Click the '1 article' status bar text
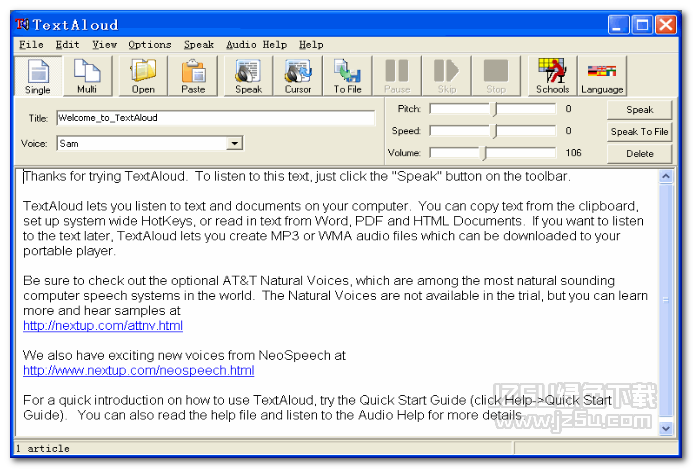Screen dimensions: 693x469 [43, 449]
